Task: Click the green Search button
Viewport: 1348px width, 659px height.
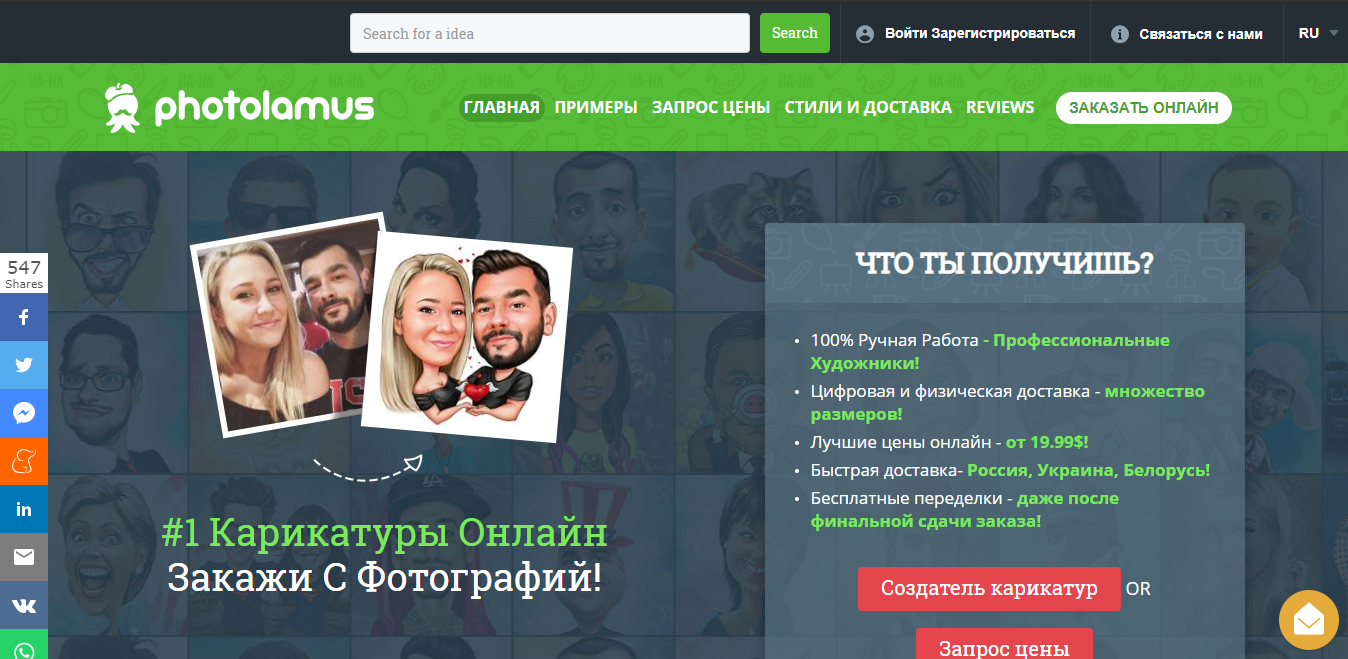Action: point(795,33)
